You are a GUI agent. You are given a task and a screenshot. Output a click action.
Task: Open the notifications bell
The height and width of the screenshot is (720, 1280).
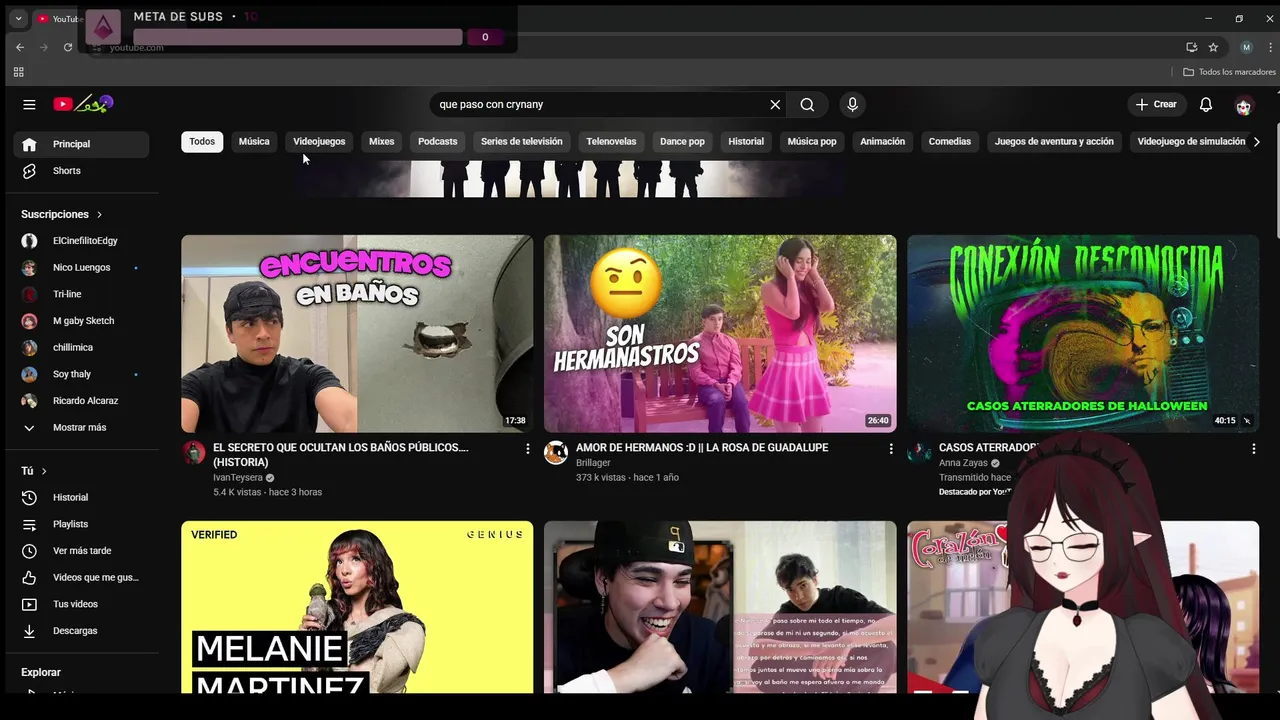tap(1206, 104)
